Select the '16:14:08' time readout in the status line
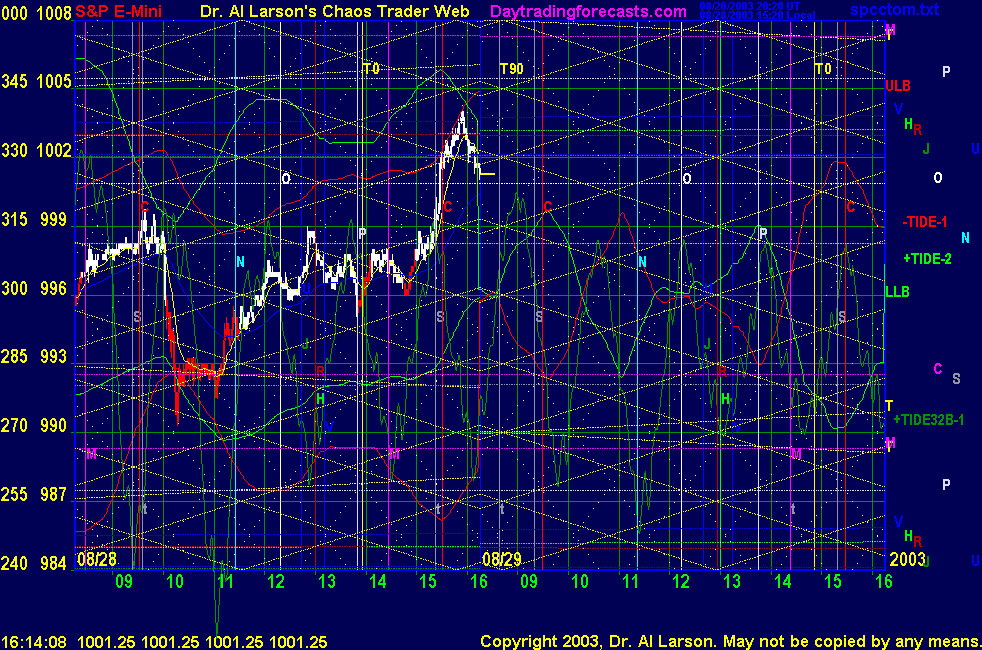982x650 pixels. [x=34, y=642]
